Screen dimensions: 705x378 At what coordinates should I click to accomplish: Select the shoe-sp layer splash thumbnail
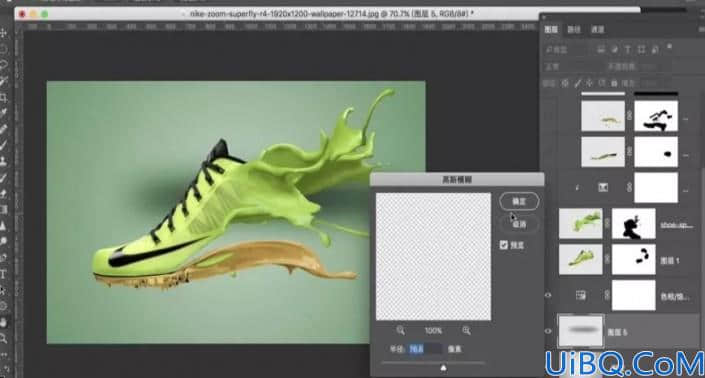(x=580, y=223)
